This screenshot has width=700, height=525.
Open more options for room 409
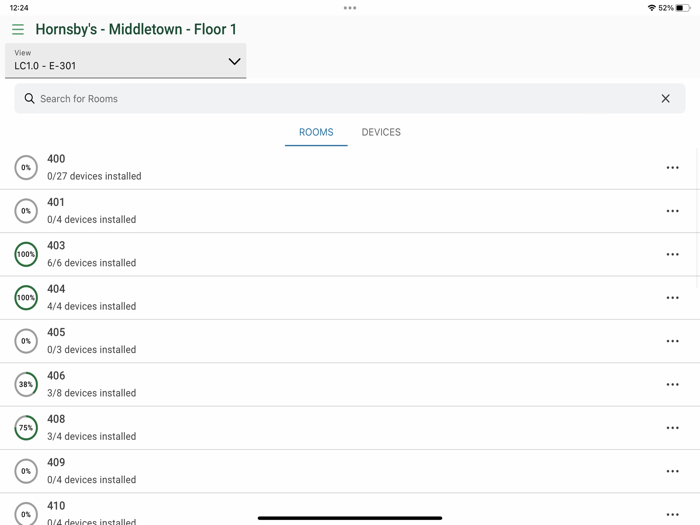[672, 471]
